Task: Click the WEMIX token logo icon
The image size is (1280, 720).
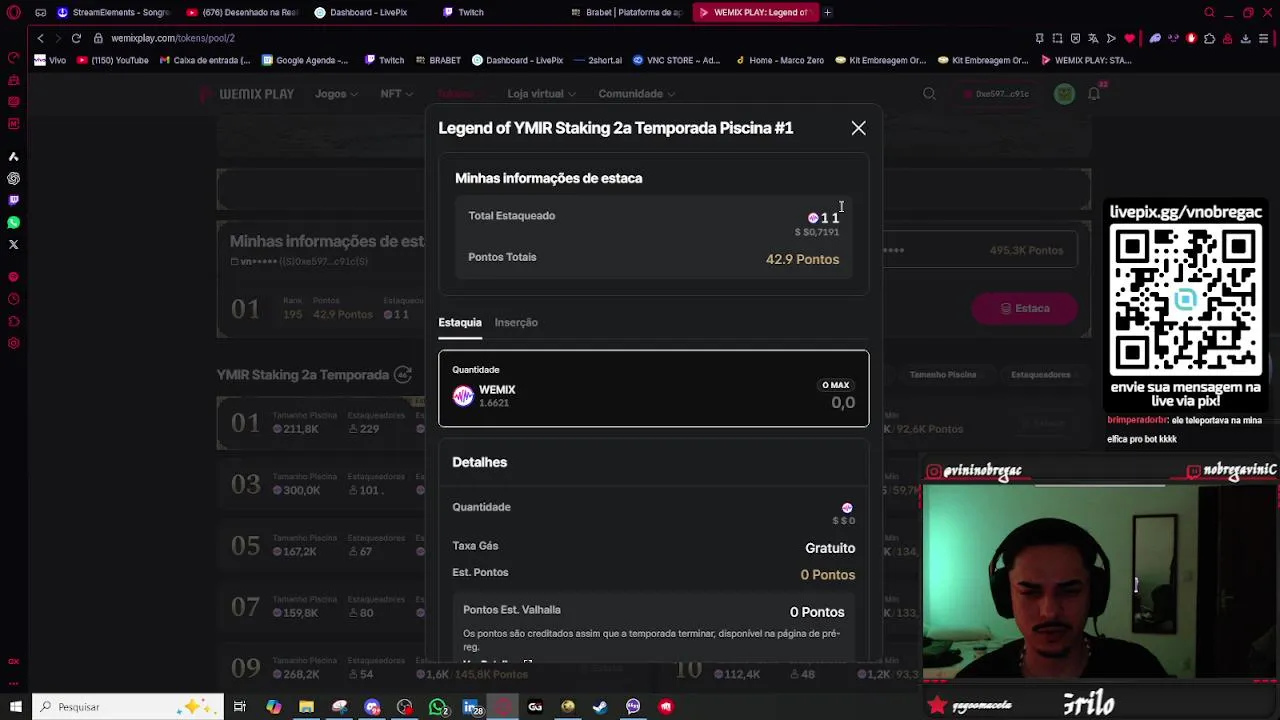Action: point(463,396)
